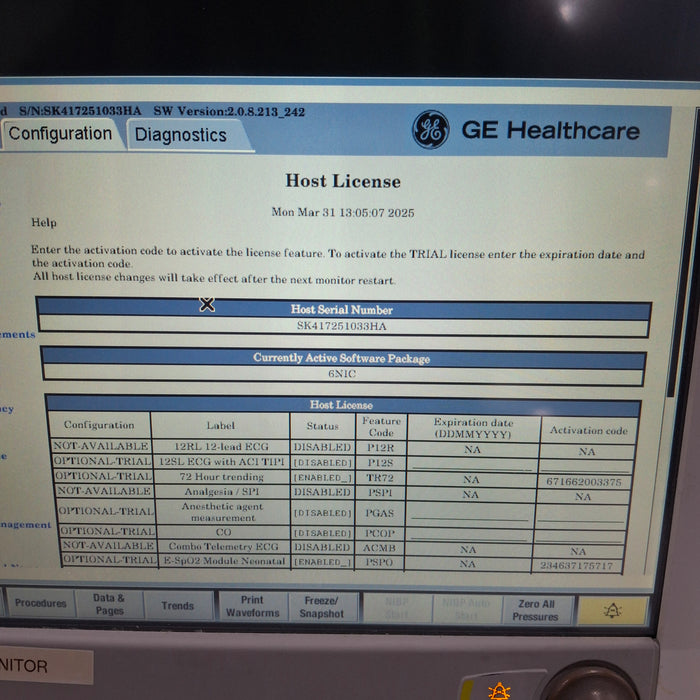Screen dimensions: 700x700
Task: Click the 72 Hour trending activation code field
Action: coord(584,481)
